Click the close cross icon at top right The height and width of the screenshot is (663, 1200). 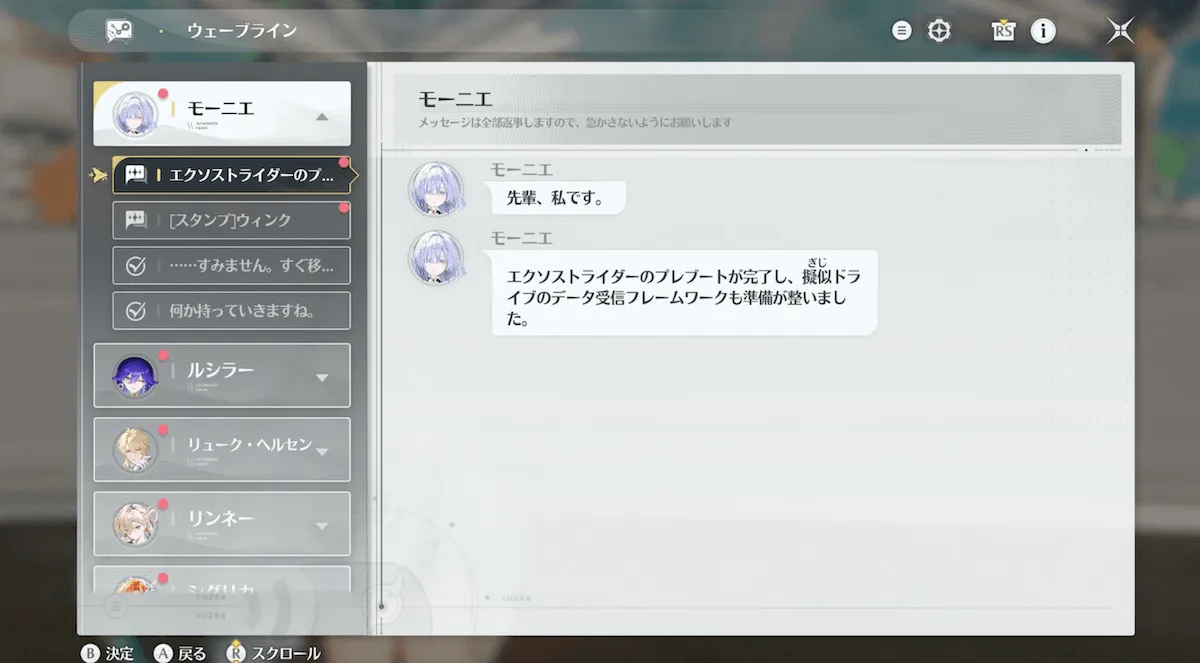[1120, 30]
